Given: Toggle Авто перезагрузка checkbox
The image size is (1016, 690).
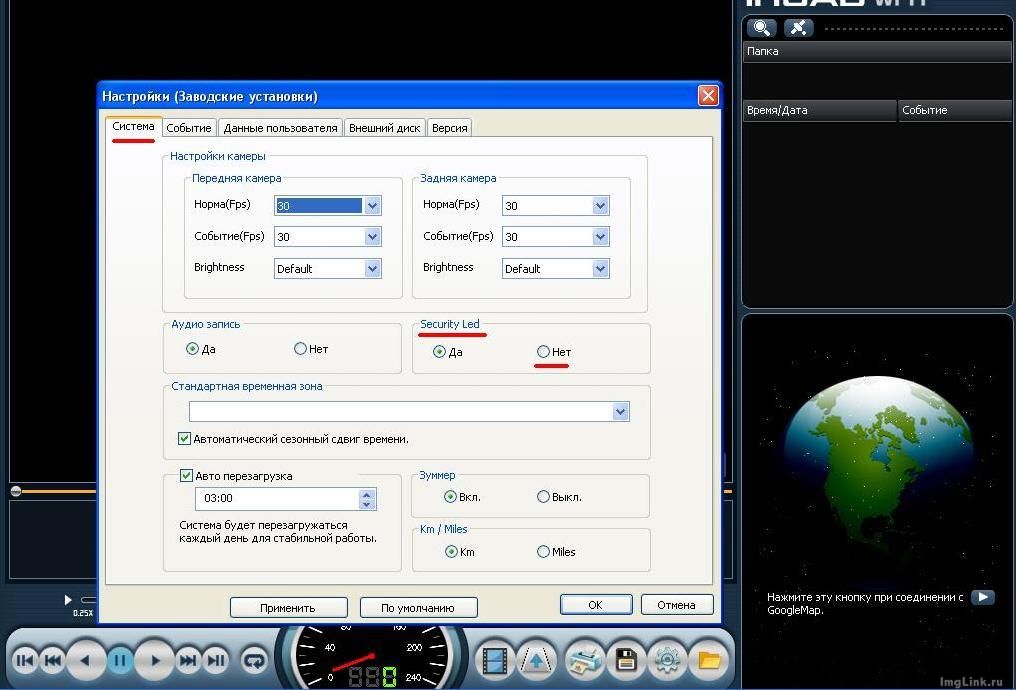Looking at the screenshot, I should pyautogui.click(x=187, y=476).
